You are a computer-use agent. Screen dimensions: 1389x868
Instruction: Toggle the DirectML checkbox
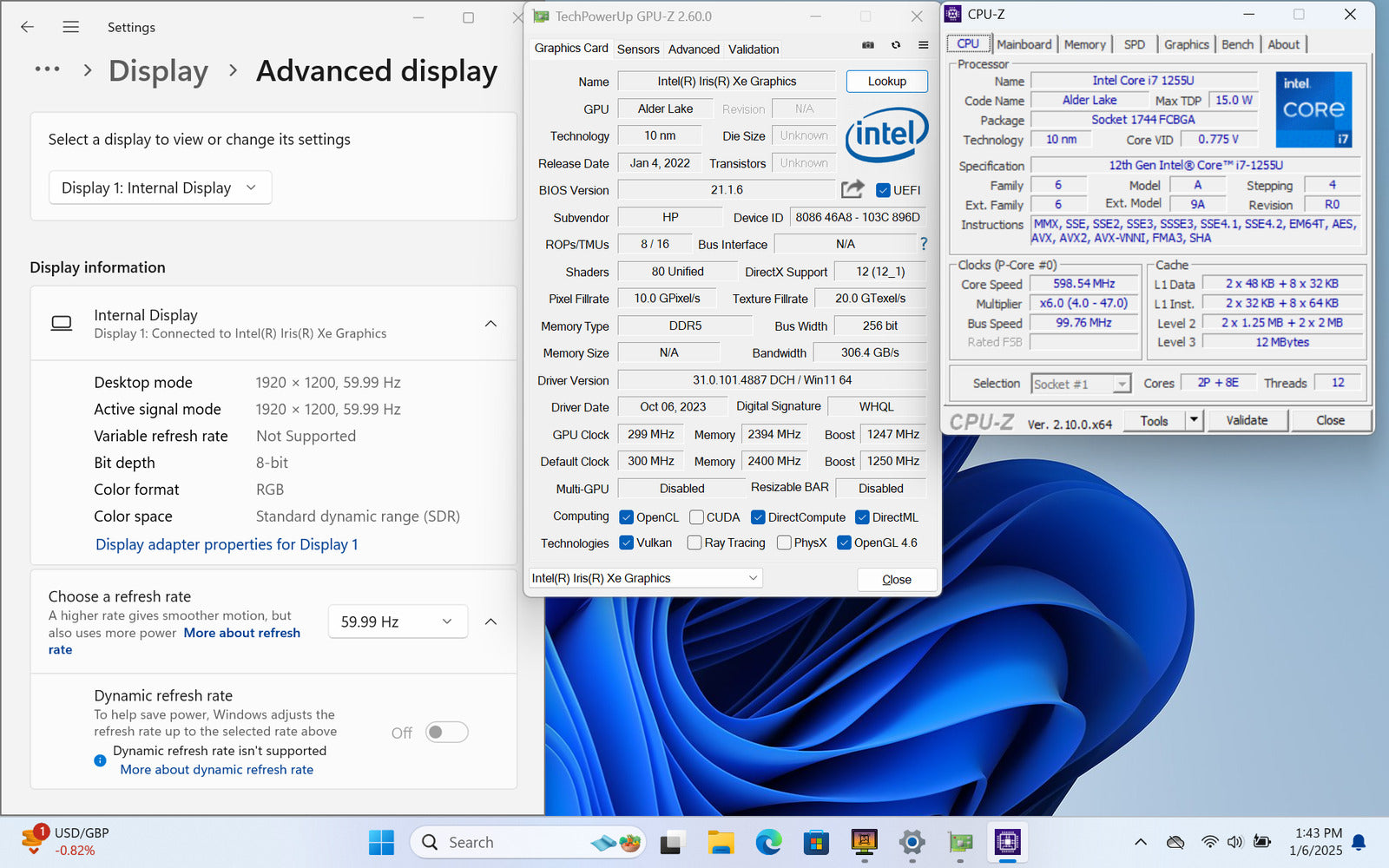[x=862, y=517]
